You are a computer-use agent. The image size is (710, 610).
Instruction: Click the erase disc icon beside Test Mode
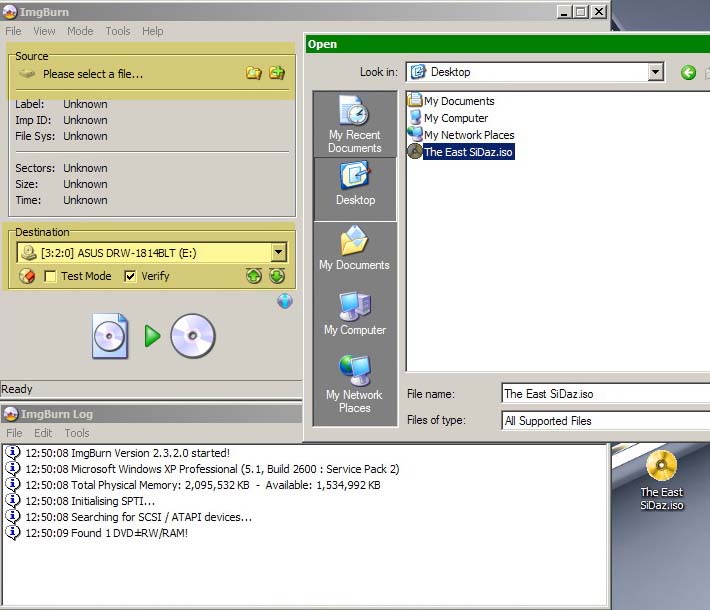pyautogui.click(x=27, y=276)
